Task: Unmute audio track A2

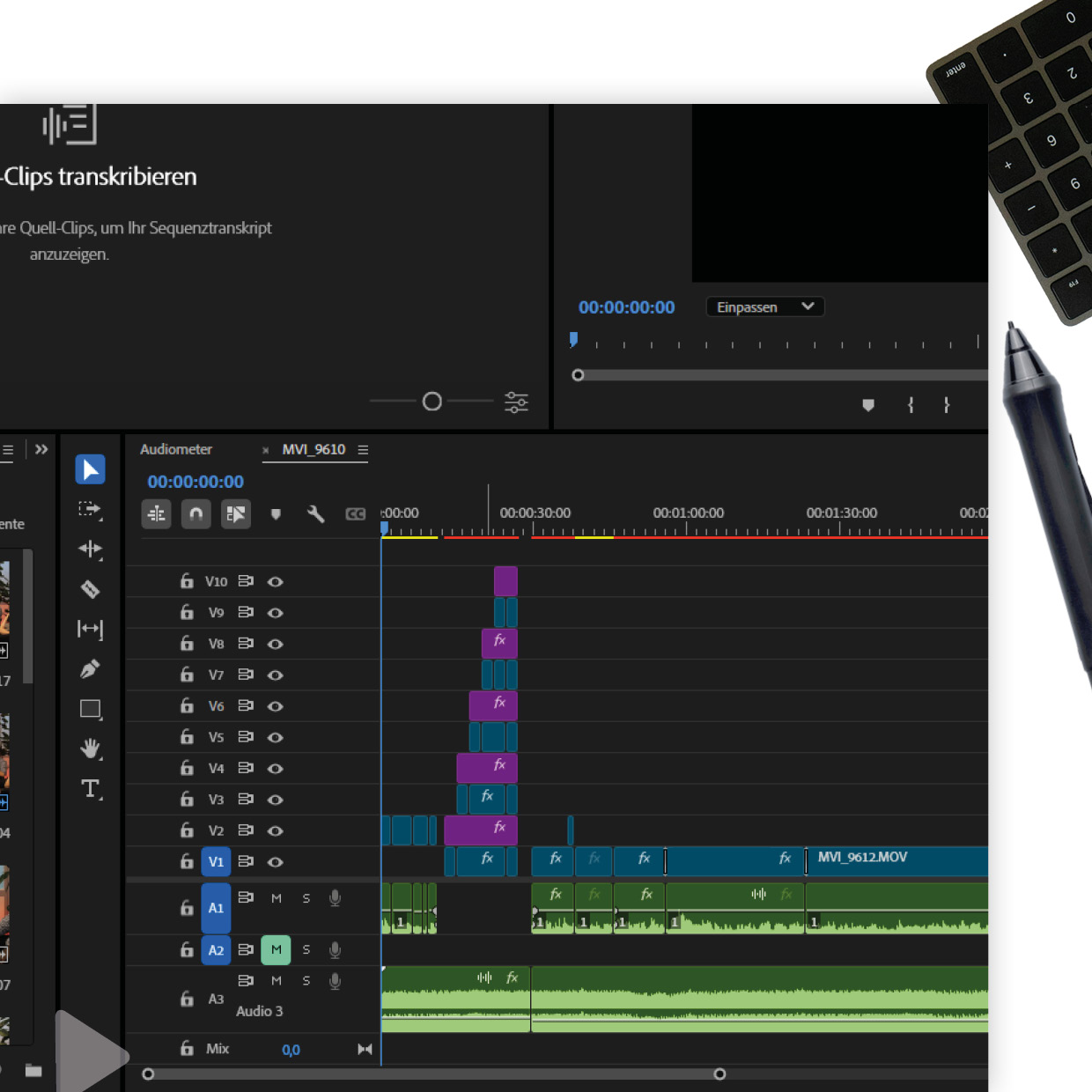Action: click(276, 949)
